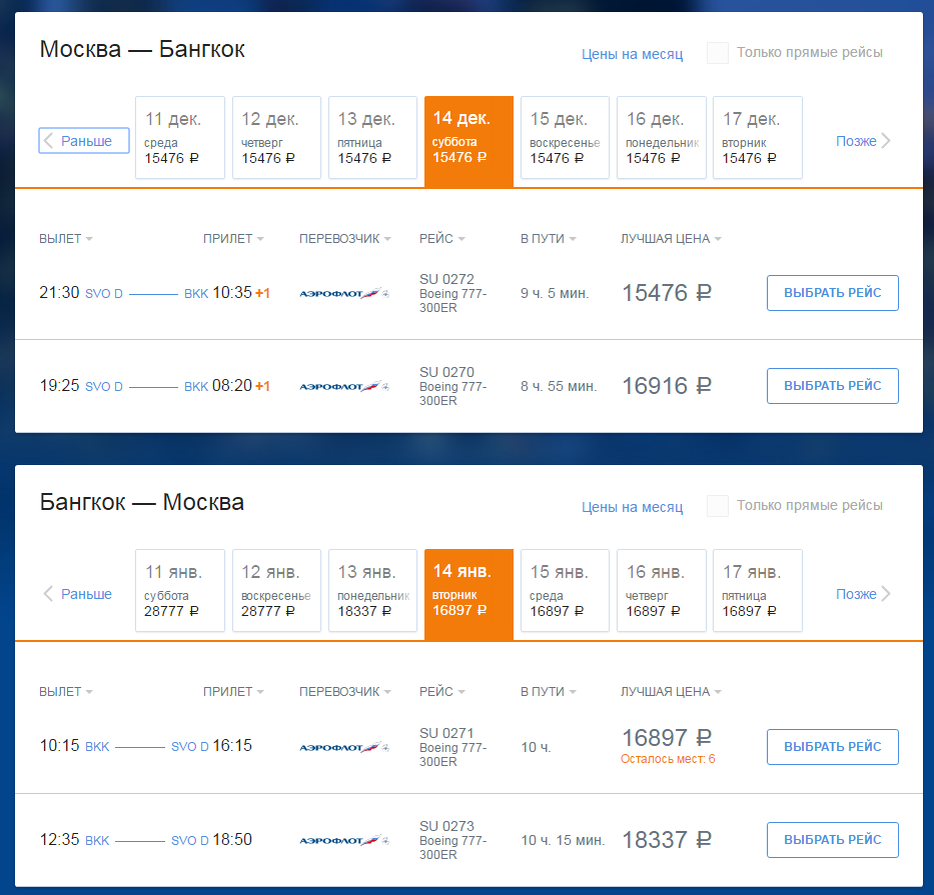Click left chevron beside Раньше for Bangkok–Moscow
The height and width of the screenshot is (895, 934).
[48, 594]
